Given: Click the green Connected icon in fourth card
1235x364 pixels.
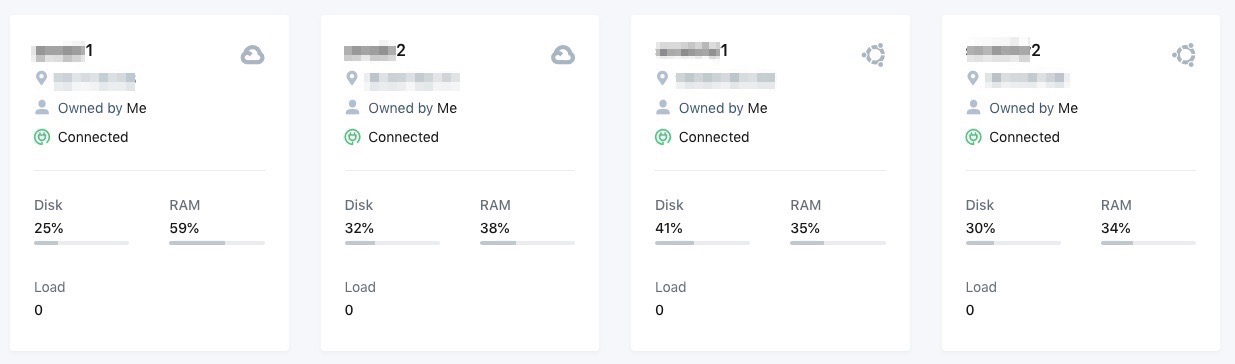Looking at the screenshot, I should (x=973, y=137).
